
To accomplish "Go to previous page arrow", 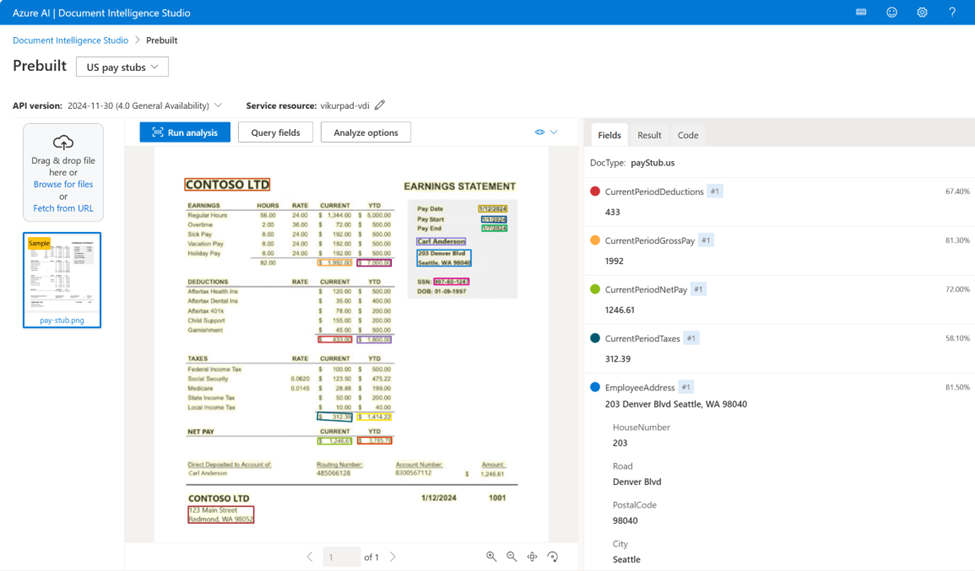I will point(310,557).
